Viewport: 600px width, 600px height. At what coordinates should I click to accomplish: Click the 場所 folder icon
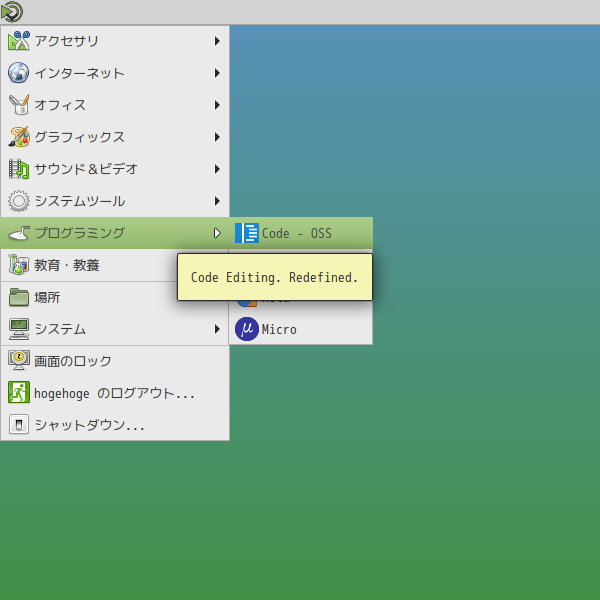pos(19,297)
